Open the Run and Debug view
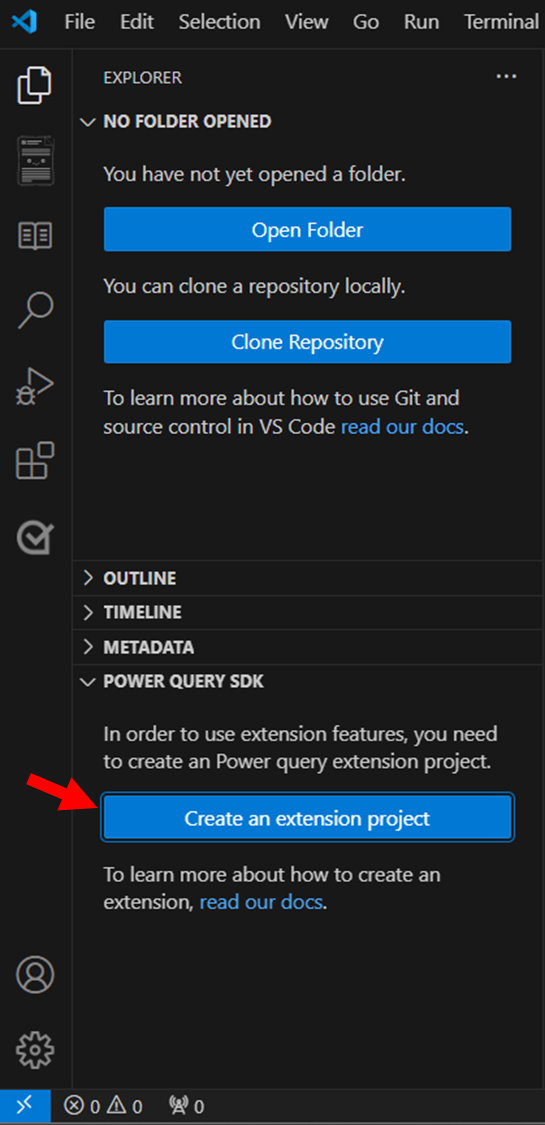The image size is (545, 1125). click(x=34, y=386)
